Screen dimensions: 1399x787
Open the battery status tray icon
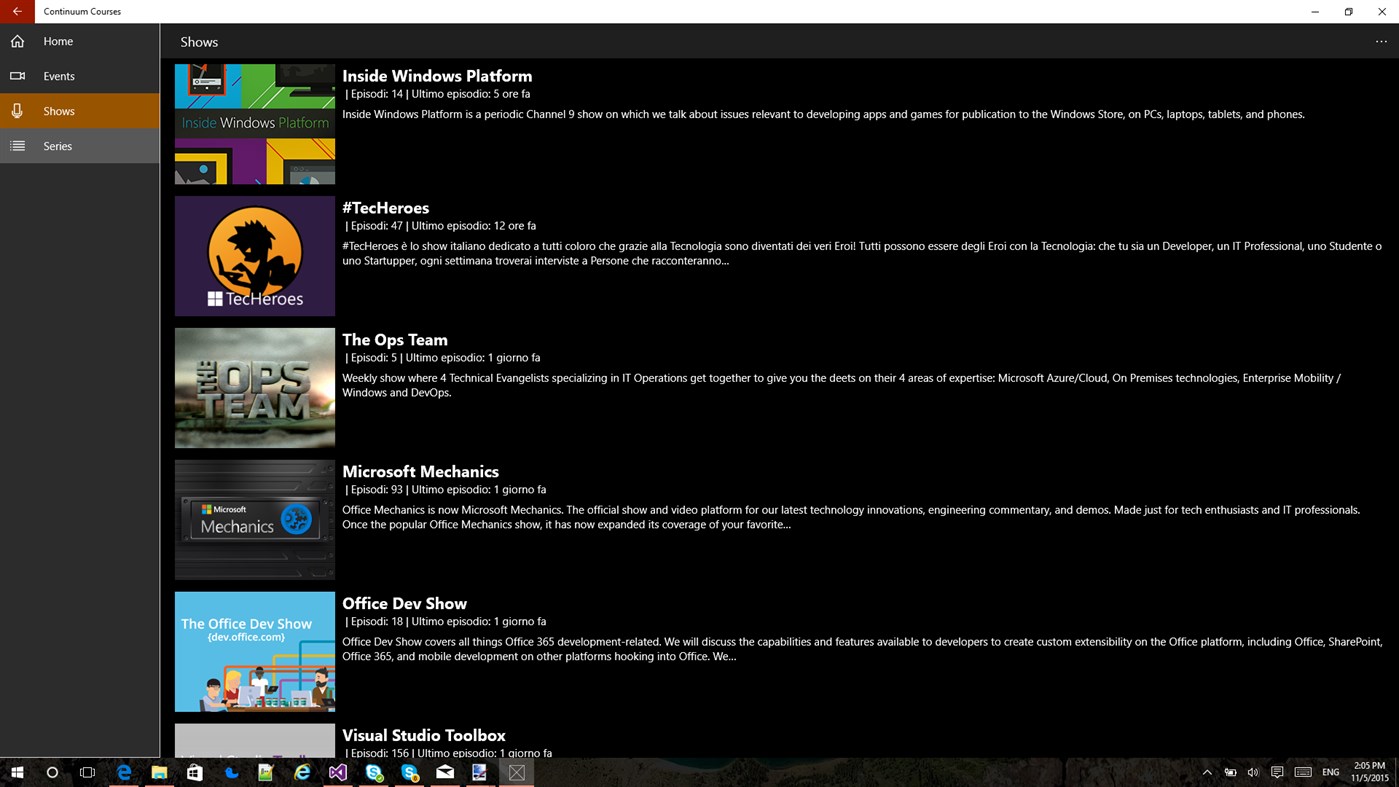(x=1231, y=772)
